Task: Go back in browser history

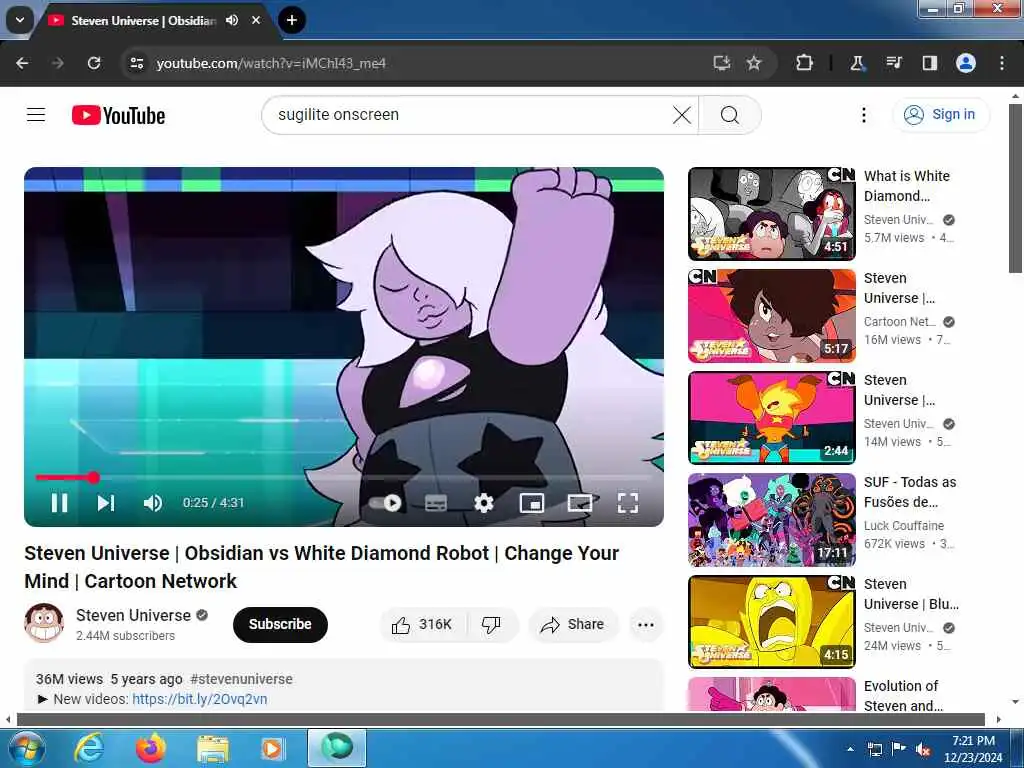Action: click(22, 63)
